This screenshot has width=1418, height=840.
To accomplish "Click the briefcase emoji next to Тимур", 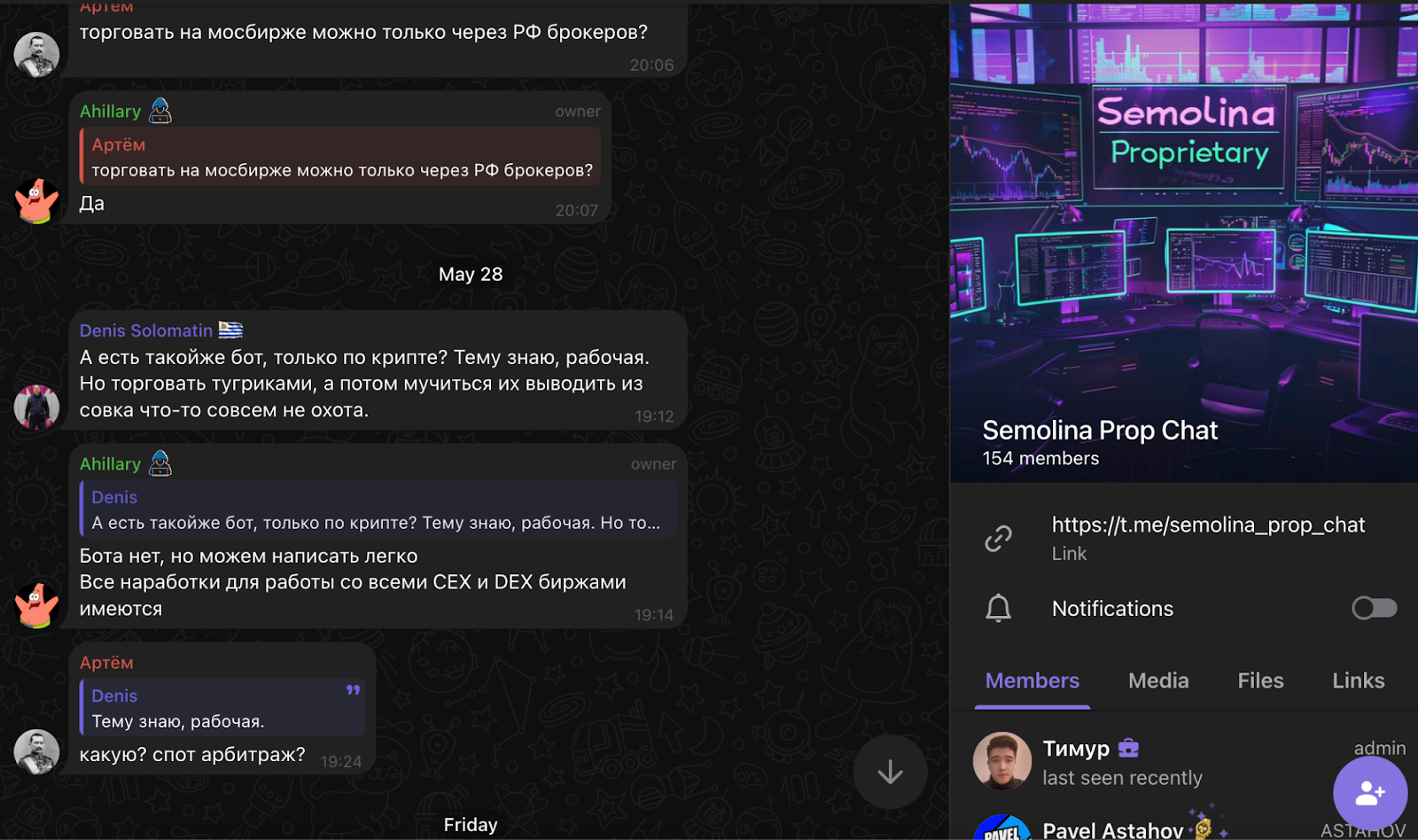I will [x=1128, y=749].
